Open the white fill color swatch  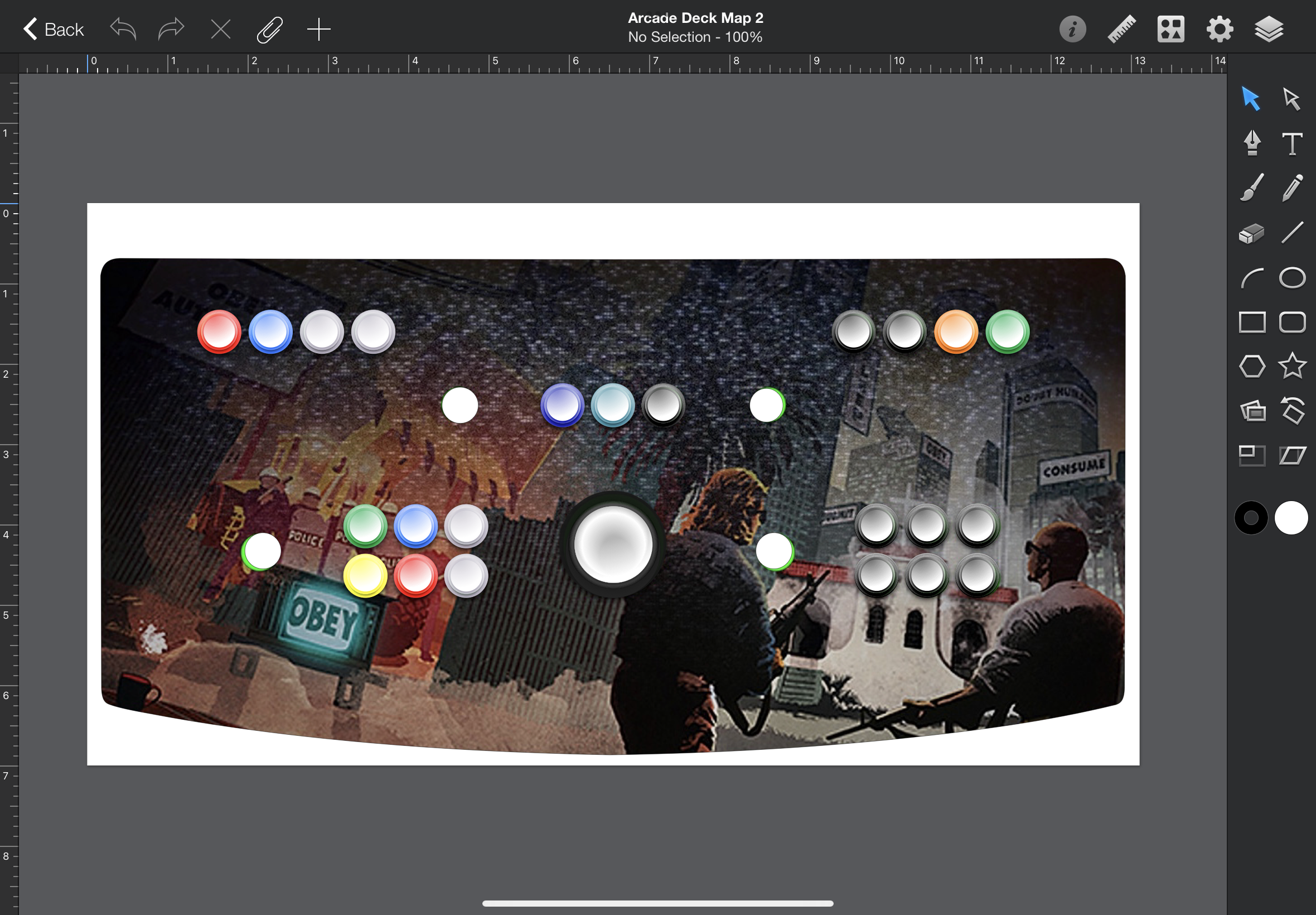point(1291,518)
